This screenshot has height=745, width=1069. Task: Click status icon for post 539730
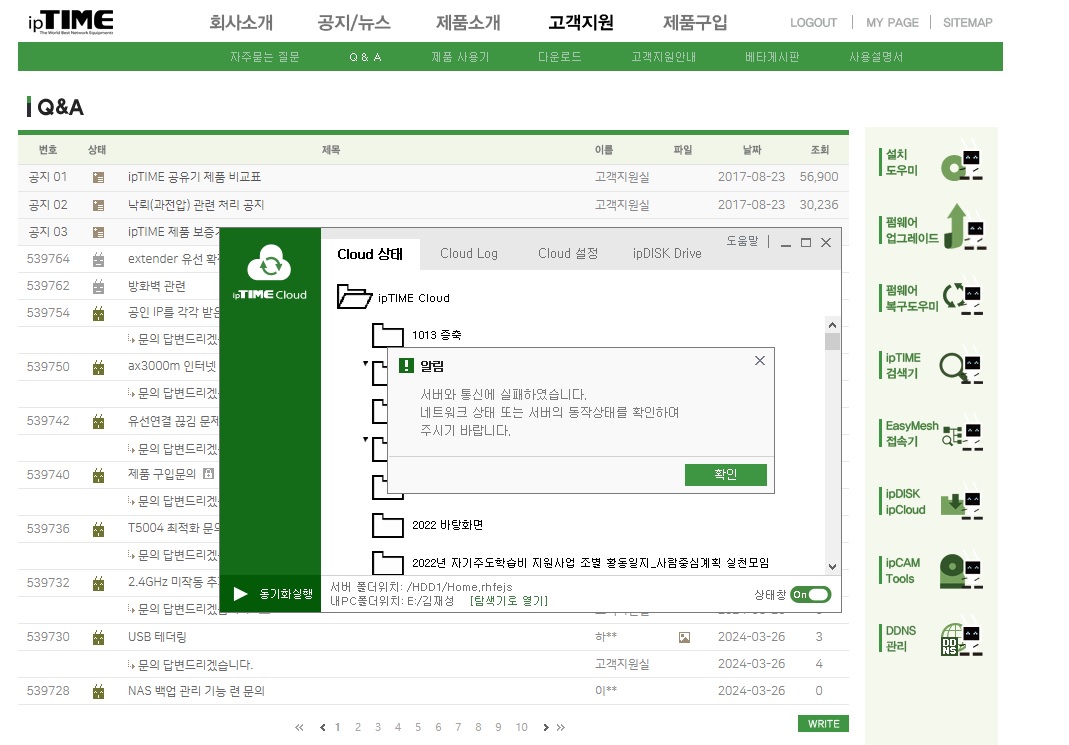98,637
